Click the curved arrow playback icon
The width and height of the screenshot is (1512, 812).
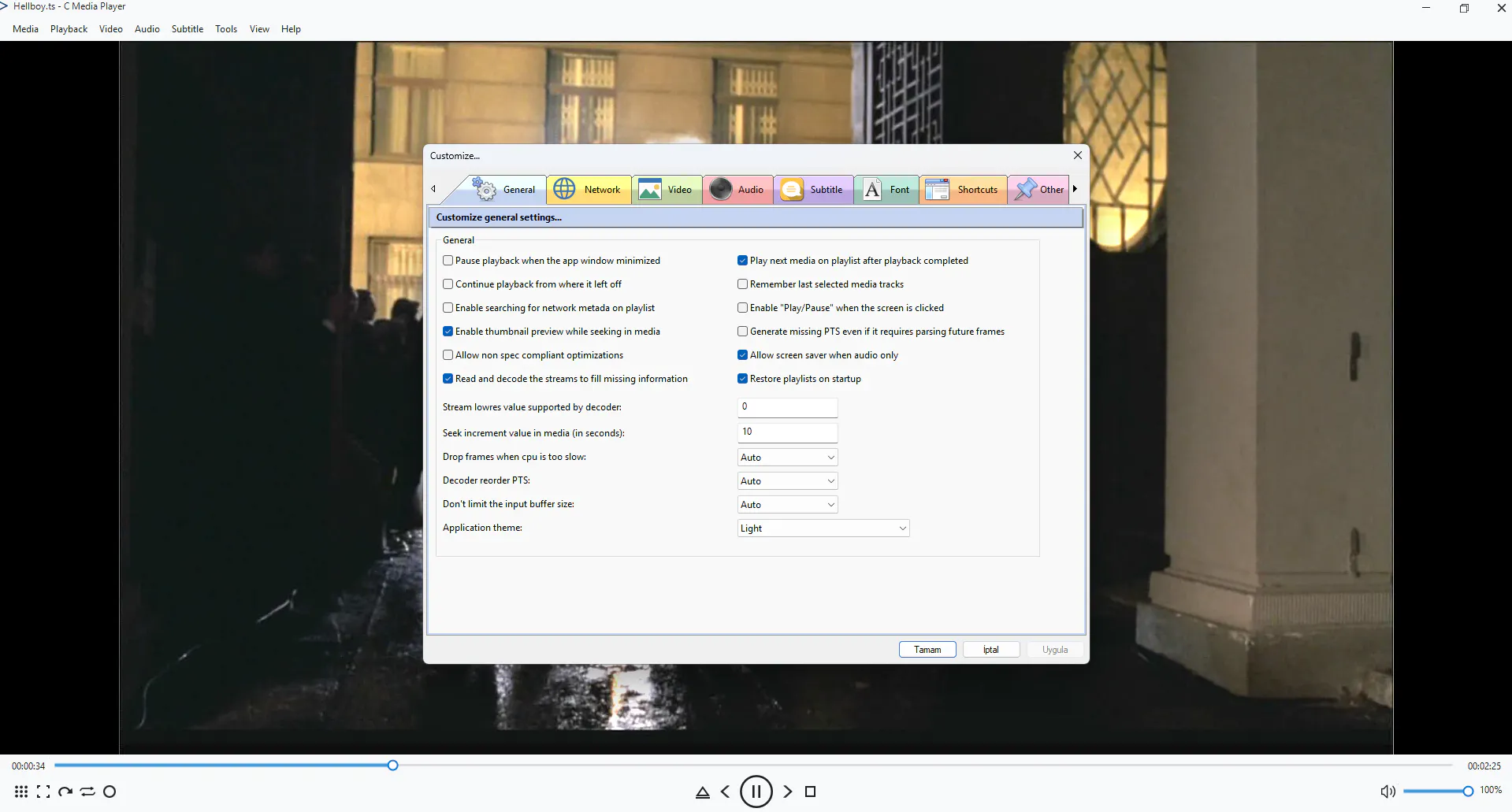[x=65, y=792]
